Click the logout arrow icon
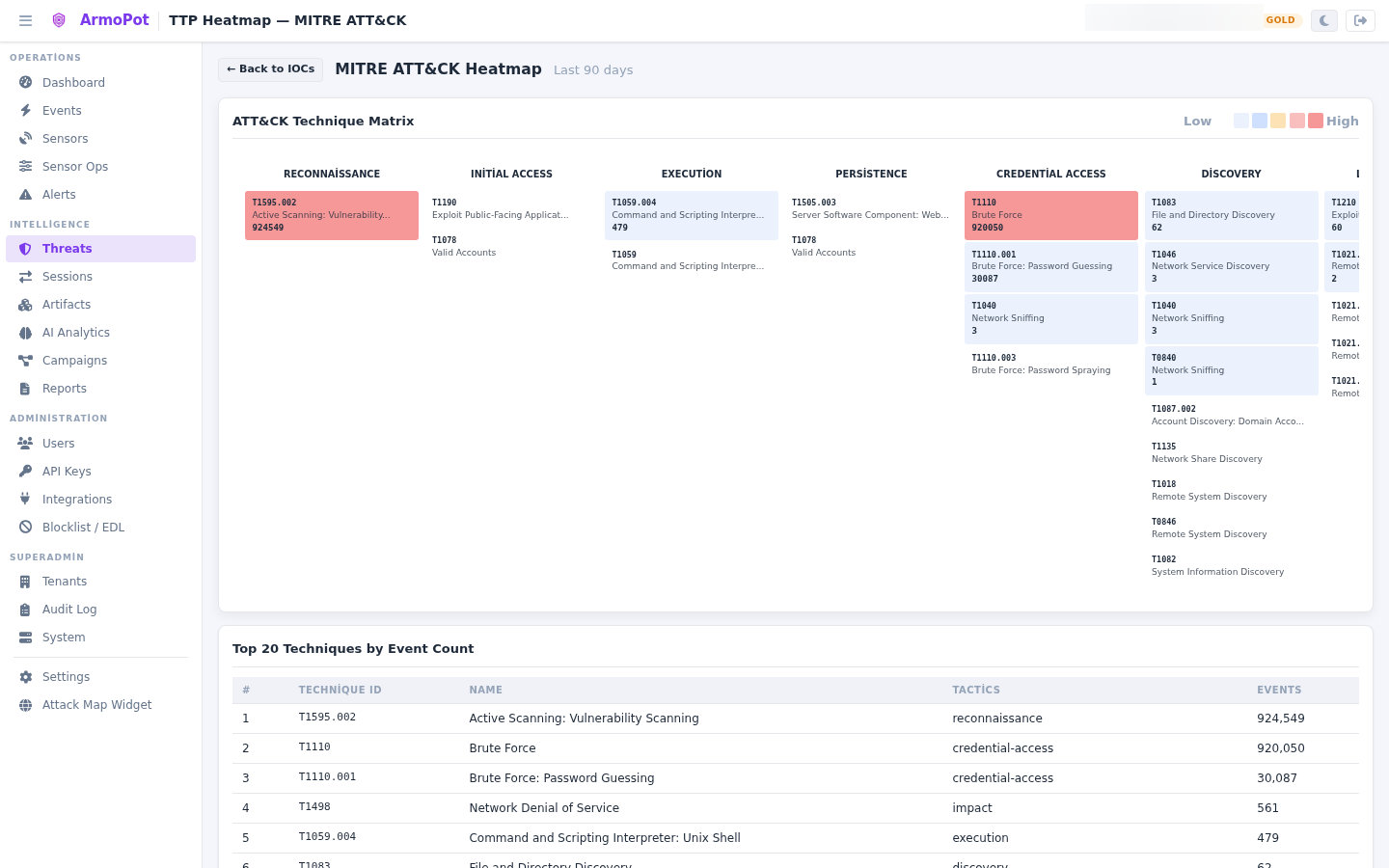Image resolution: width=1389 pixels, height=868 pixels. click(x=1361, y=20)
